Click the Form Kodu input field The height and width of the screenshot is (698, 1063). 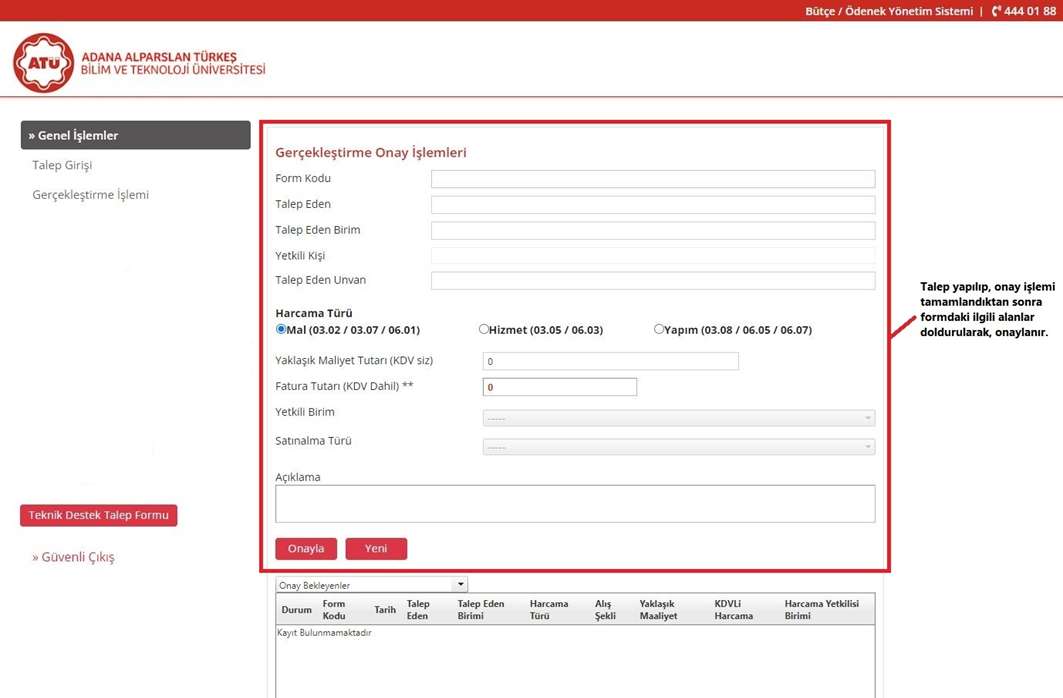653,179
